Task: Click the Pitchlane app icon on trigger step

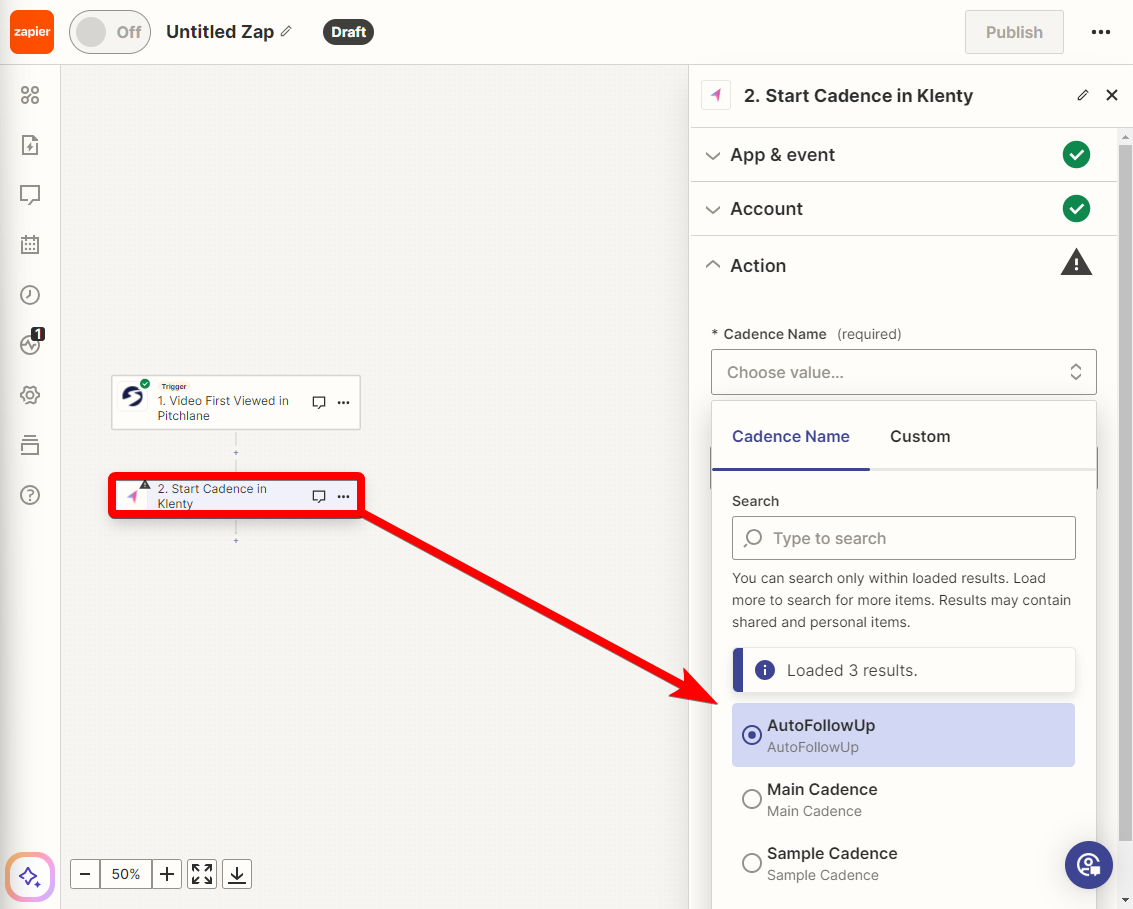Action: pos(133,396)
